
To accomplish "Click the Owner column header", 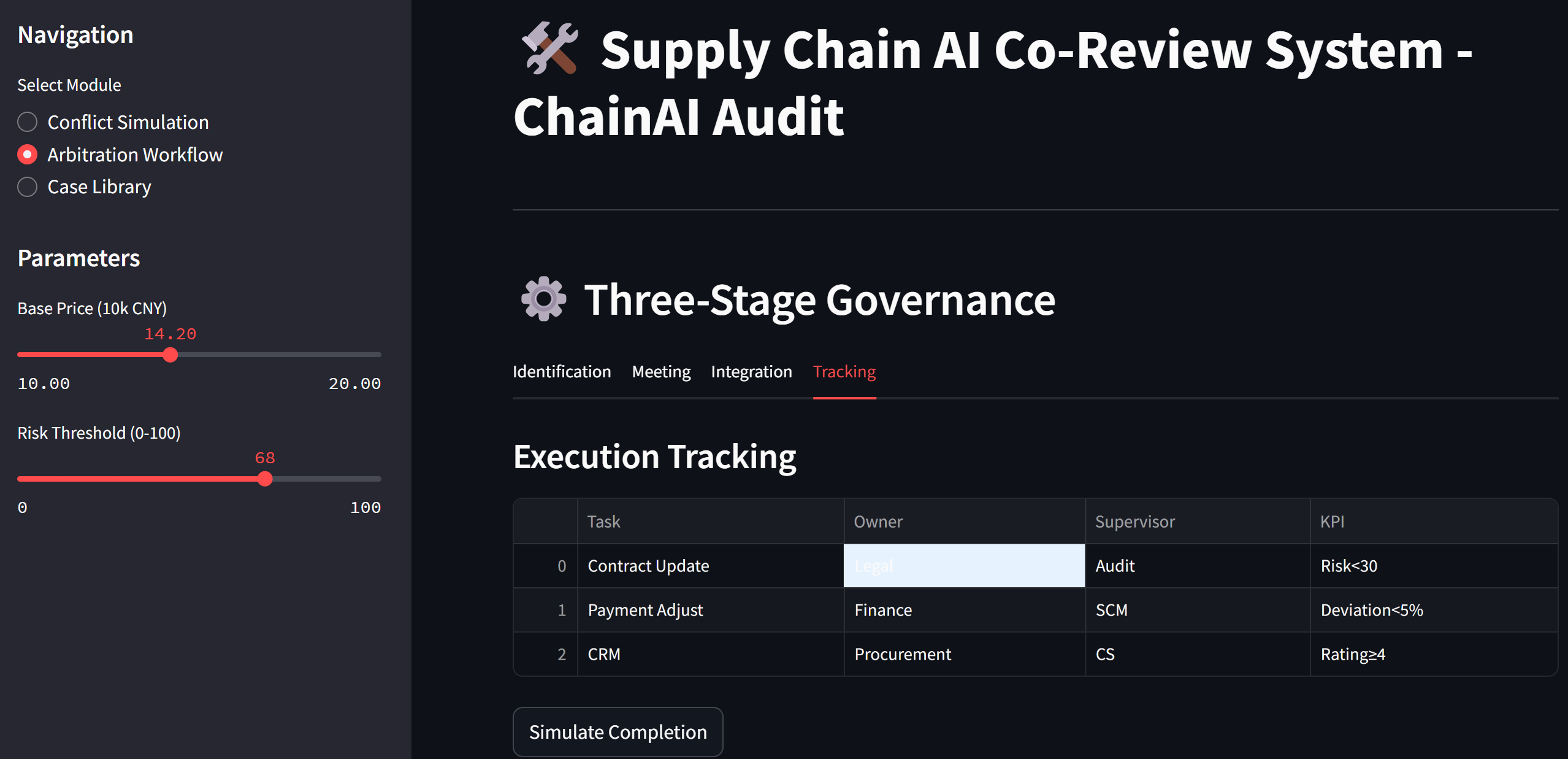I will click(x=964, y=522).
